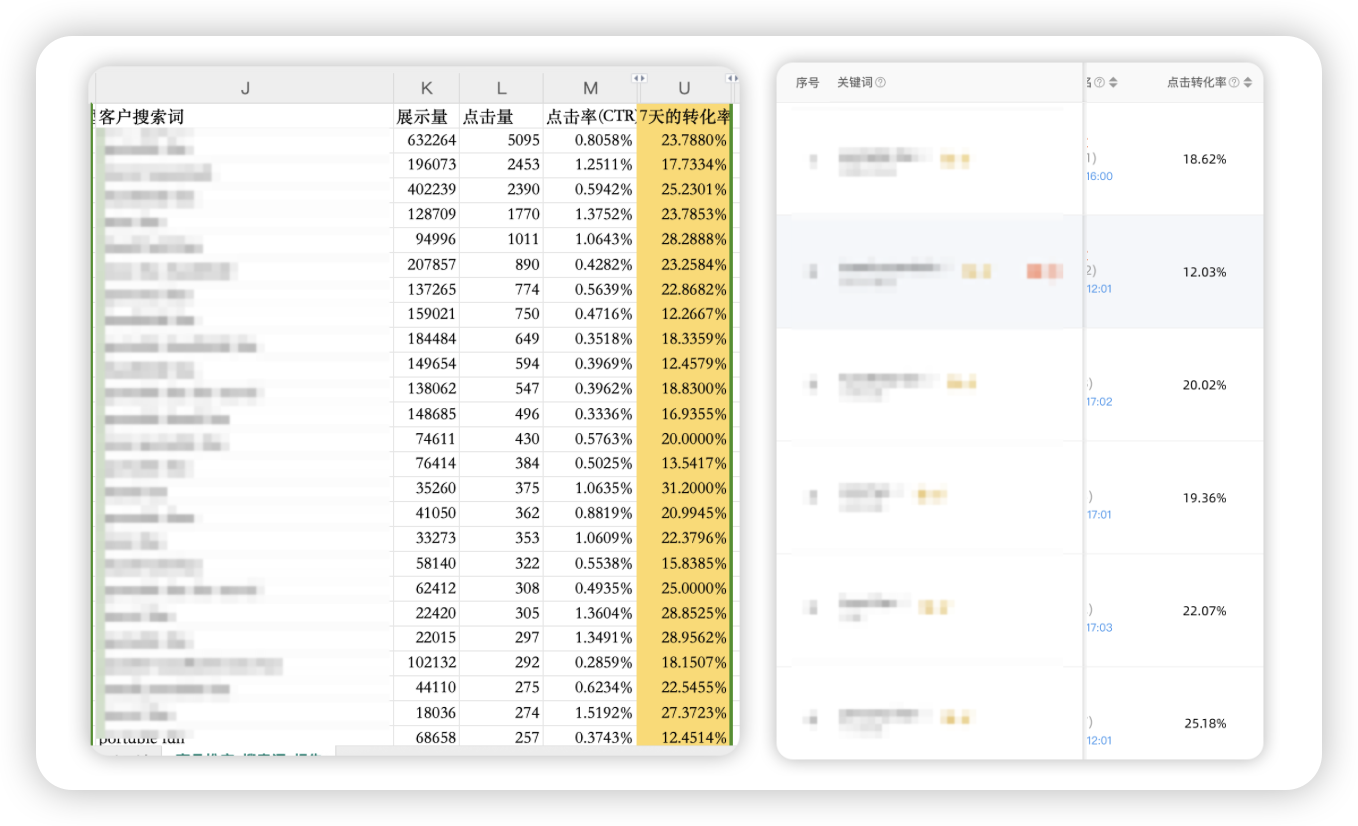Click the 19.36% conversion value
The height and width of the screenshot is (826, 1358).
point(1204,498)
